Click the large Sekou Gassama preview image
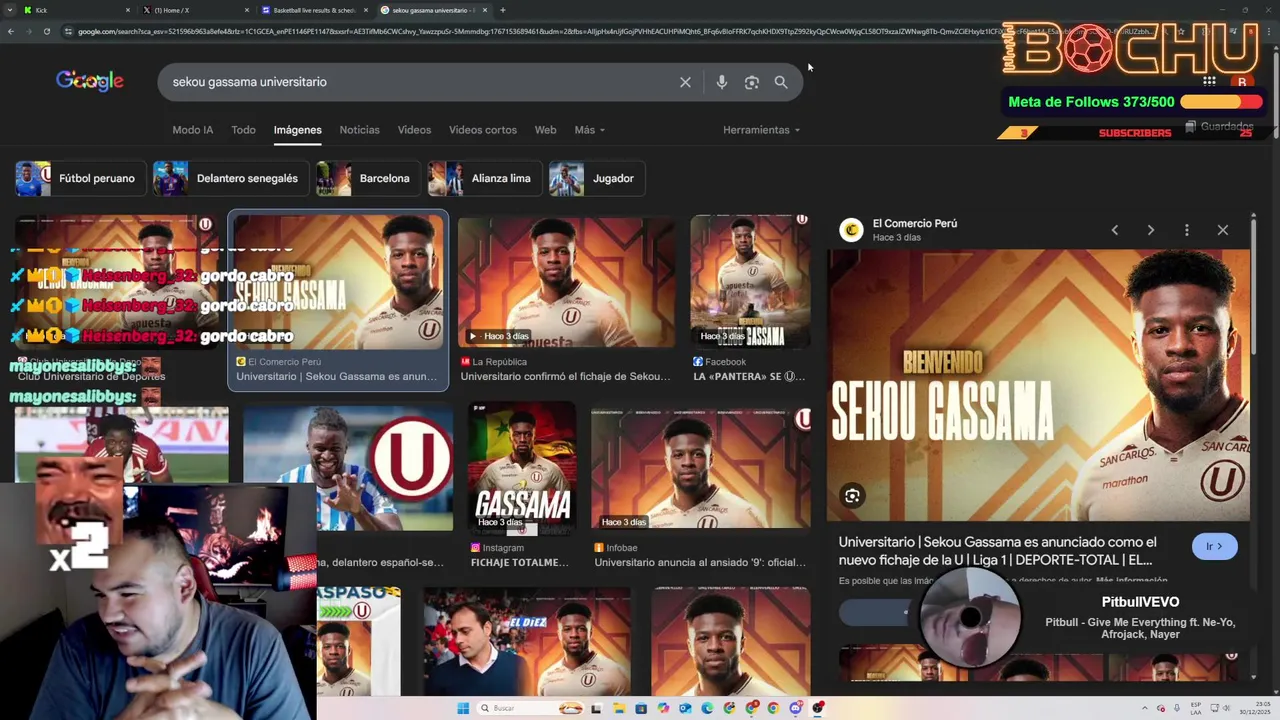The width and height of the screenshot is (1280, 720). pos(1038,386)
